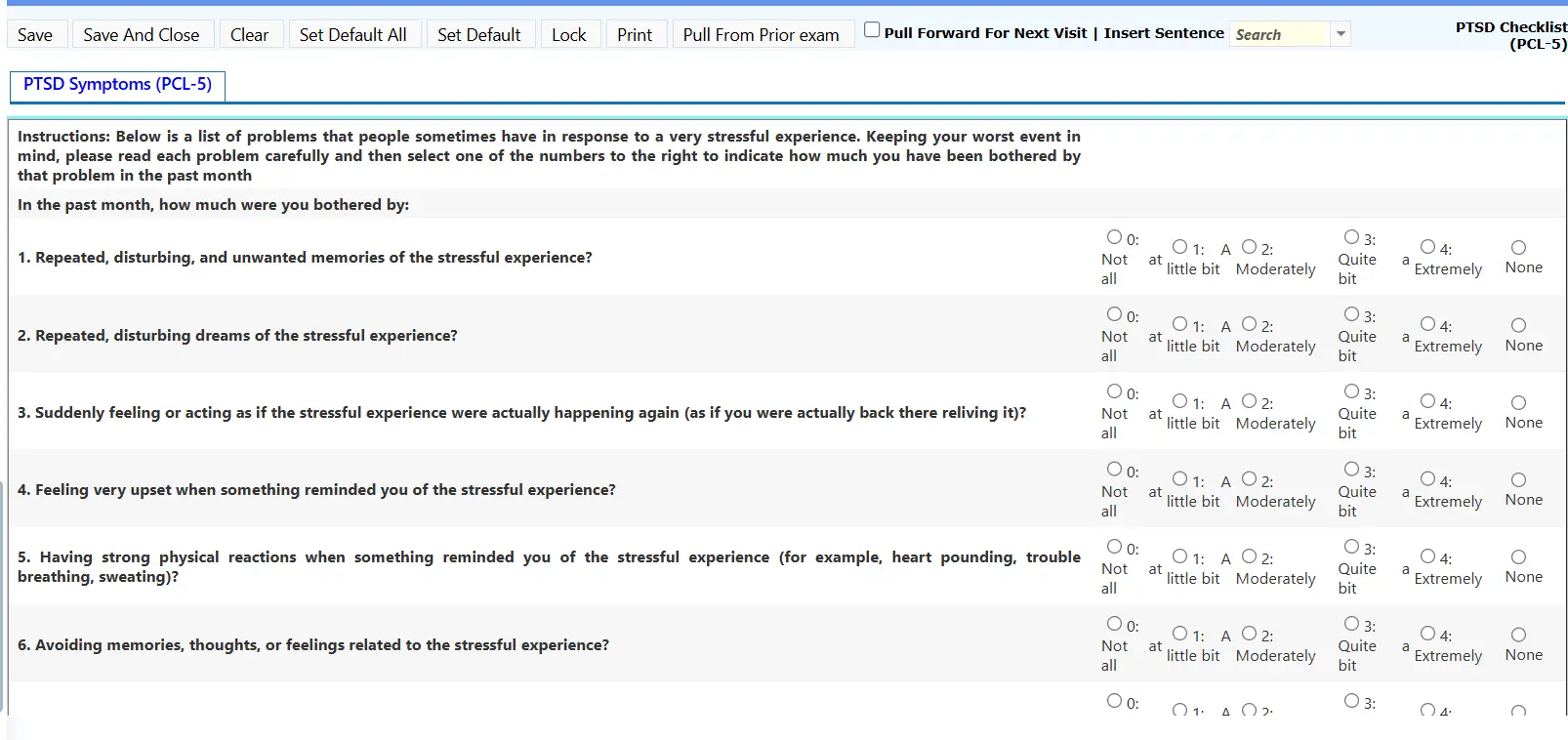The height and width of the screenshot is (740, 1568).
Task: Select '1: A little bit' for question 5
Action: pyautogui.click(x=1179, y=556)
